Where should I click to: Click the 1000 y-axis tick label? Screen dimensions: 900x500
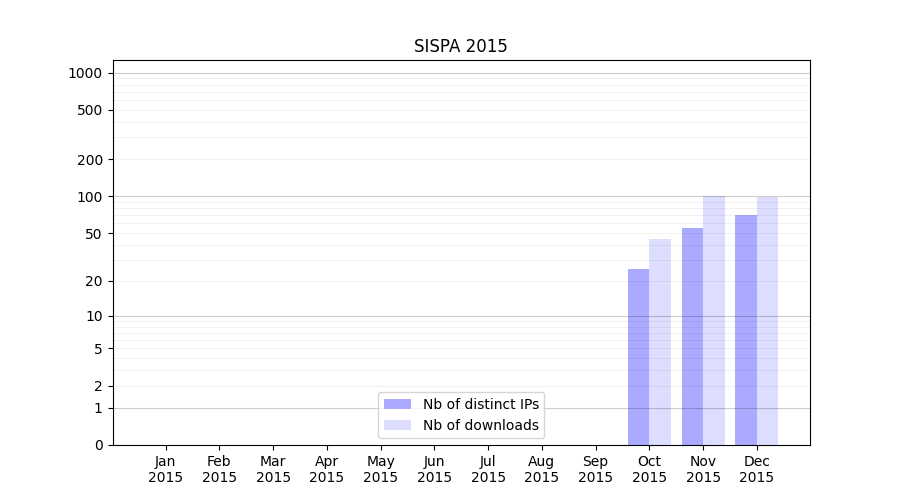(85, 73)
